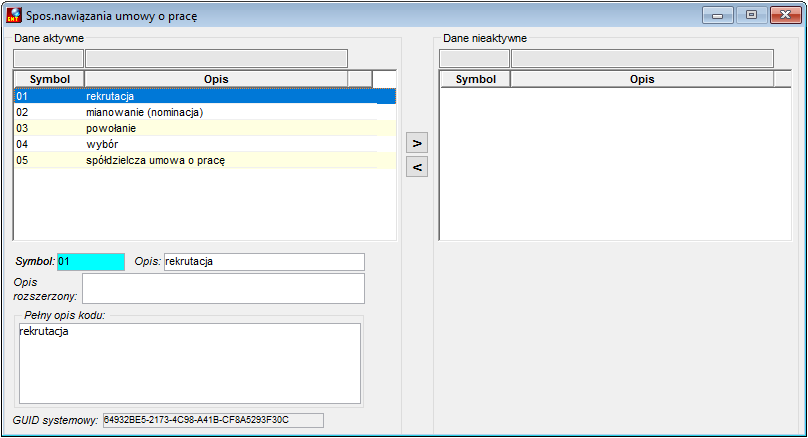Select row 02 mianowanie (nominacja)

coord(205,112)
